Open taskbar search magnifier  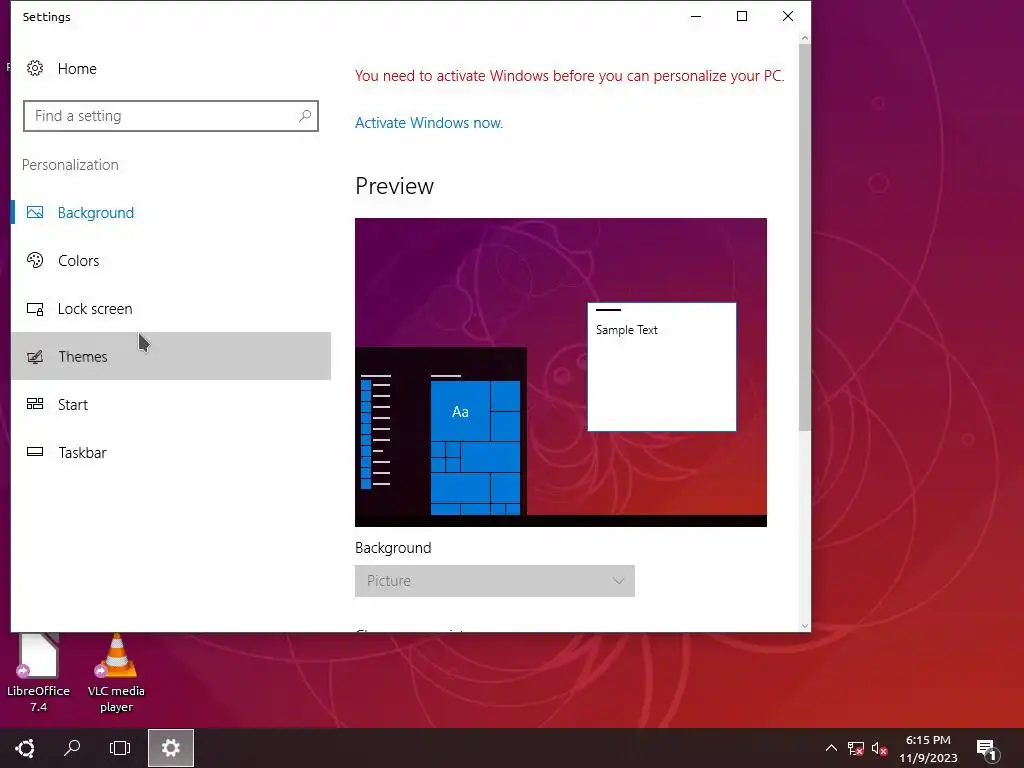(x=72, y=748)
